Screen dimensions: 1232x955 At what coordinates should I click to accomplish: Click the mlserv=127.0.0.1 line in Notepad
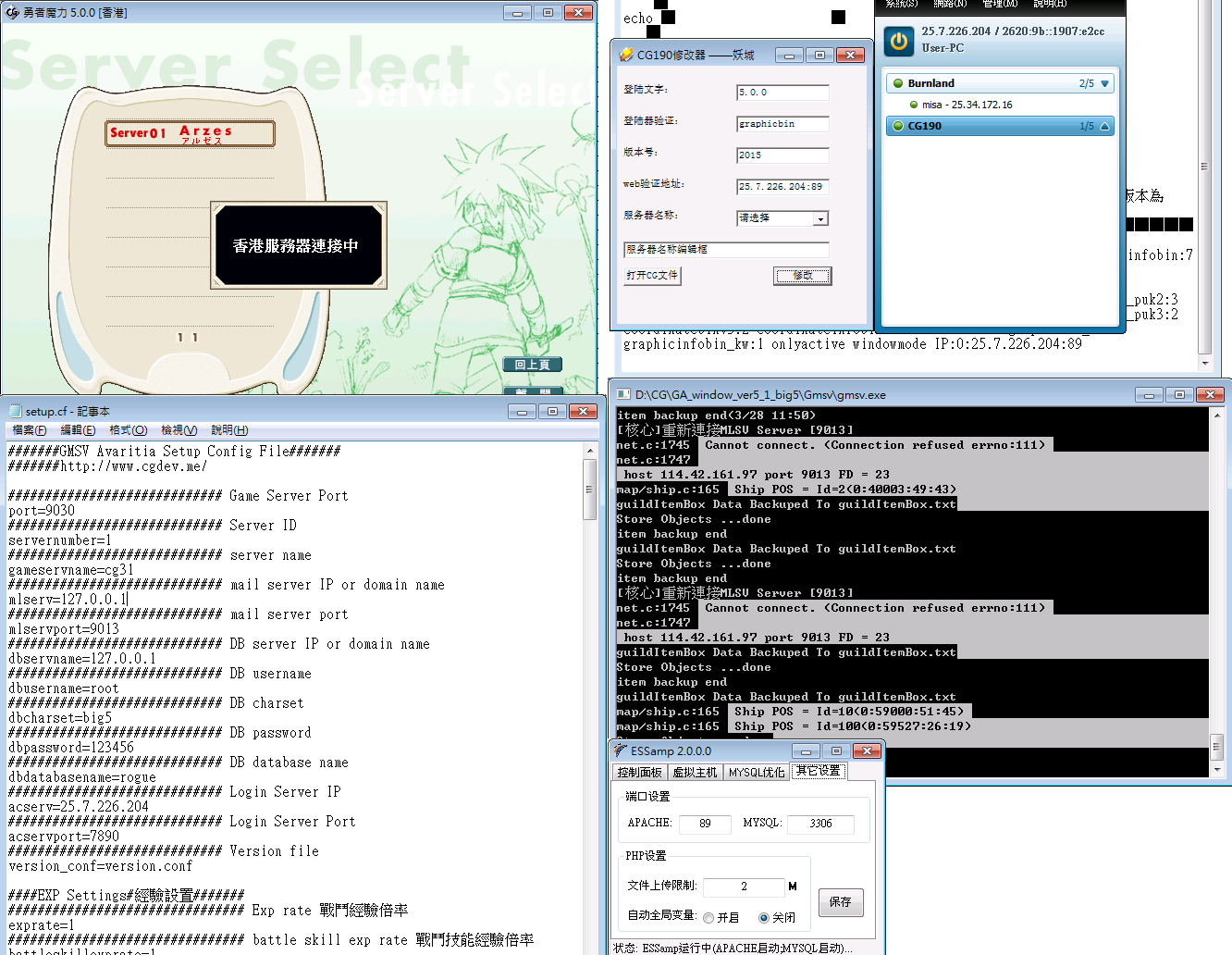(x=68, y=600)
